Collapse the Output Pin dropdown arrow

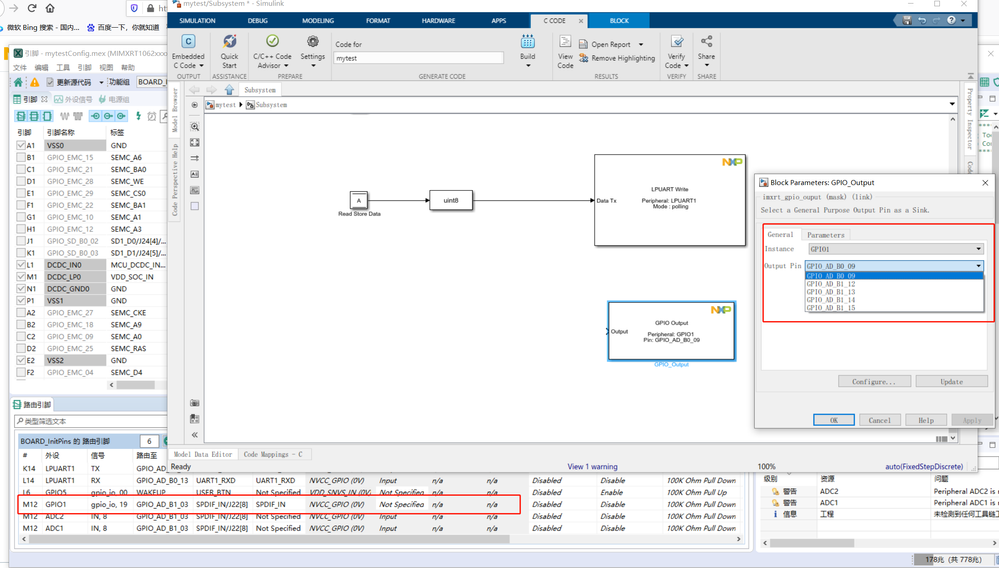coord(978,266)
